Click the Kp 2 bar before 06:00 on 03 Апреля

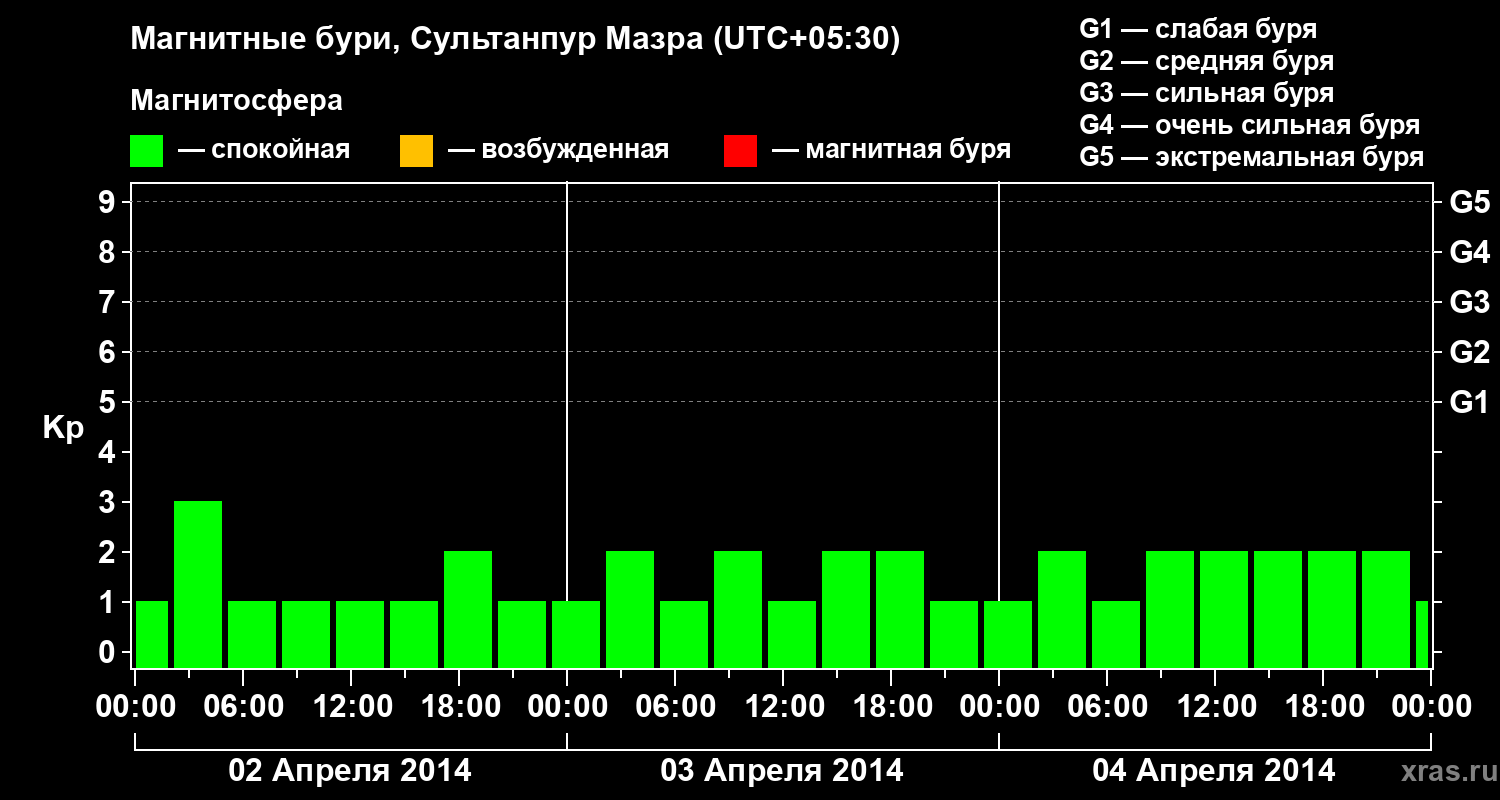(630, 609)
